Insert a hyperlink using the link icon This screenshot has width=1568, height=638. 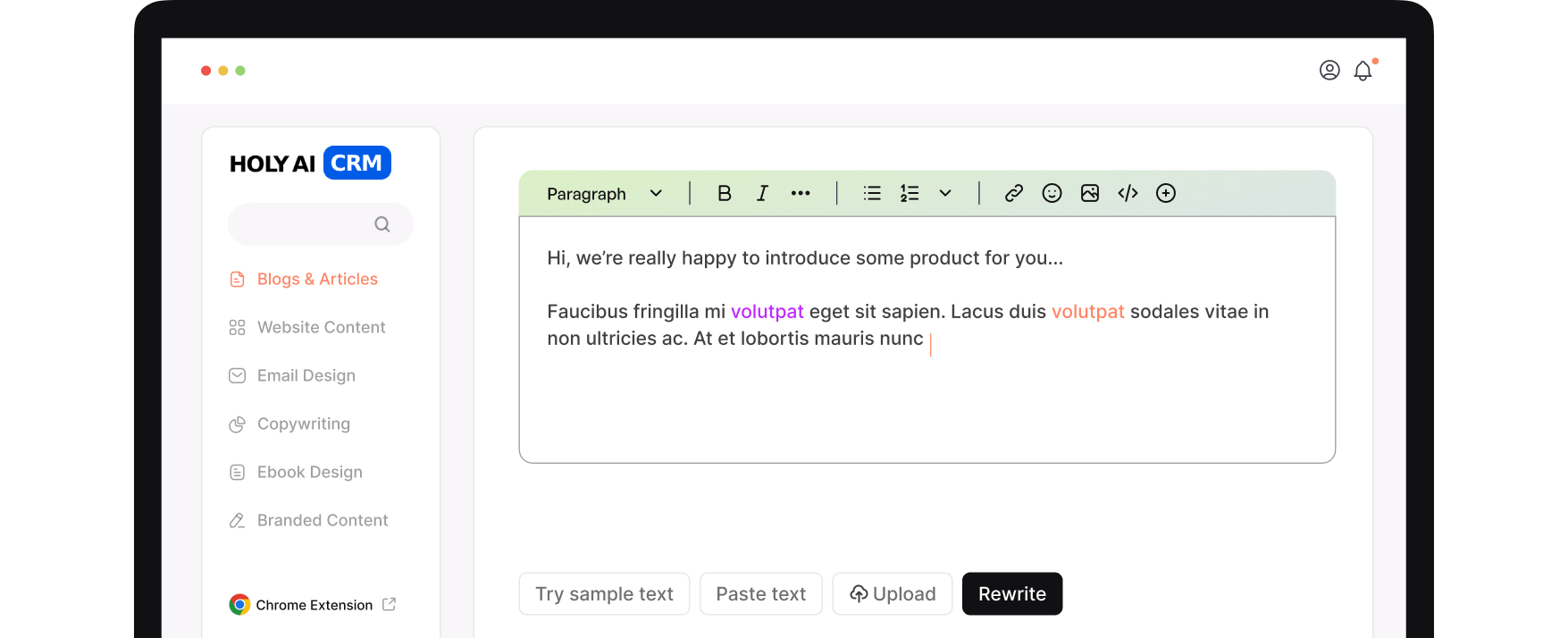(x=1013, y=193)
